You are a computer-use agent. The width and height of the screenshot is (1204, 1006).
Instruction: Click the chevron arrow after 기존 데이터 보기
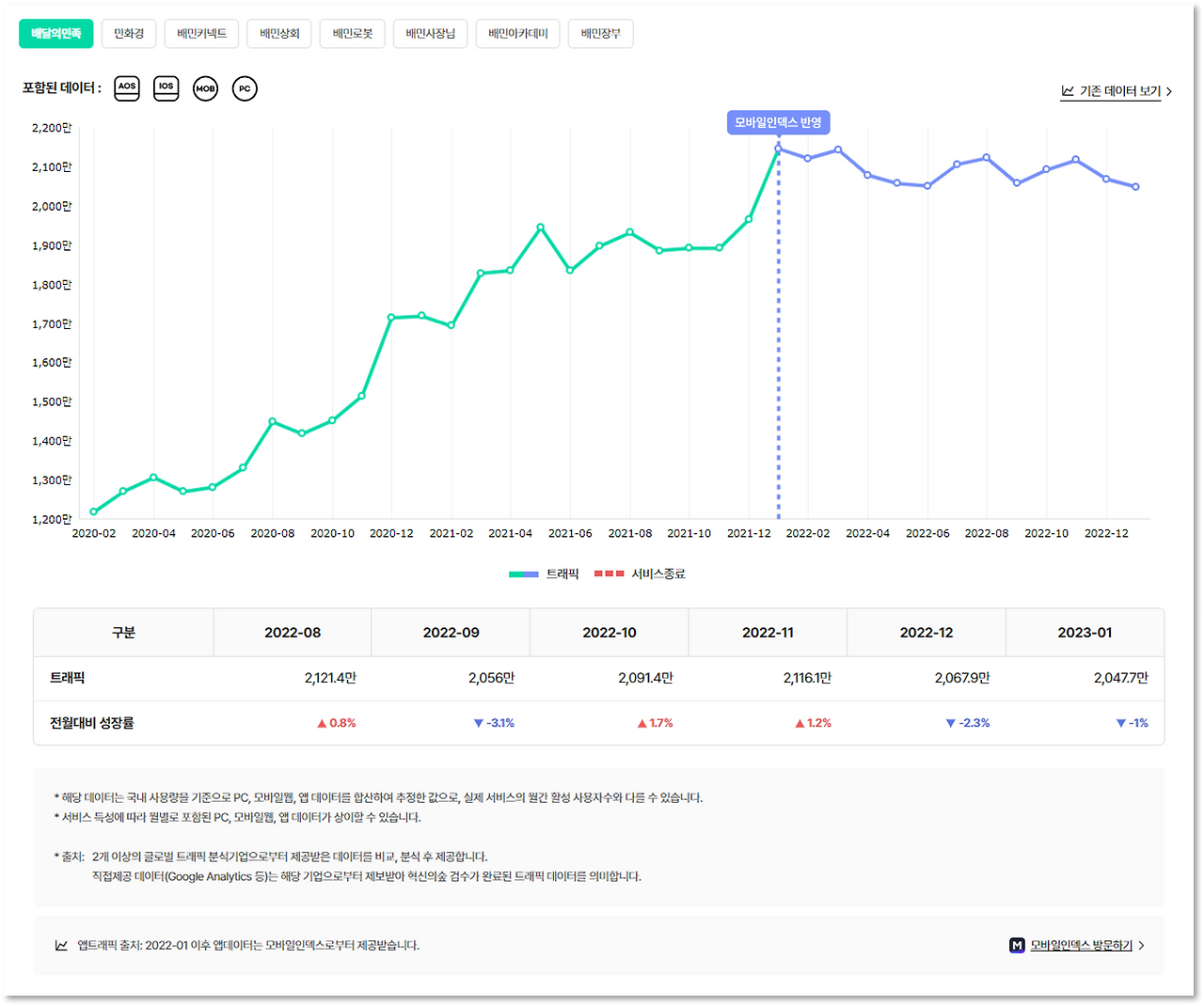point(1169,91)
